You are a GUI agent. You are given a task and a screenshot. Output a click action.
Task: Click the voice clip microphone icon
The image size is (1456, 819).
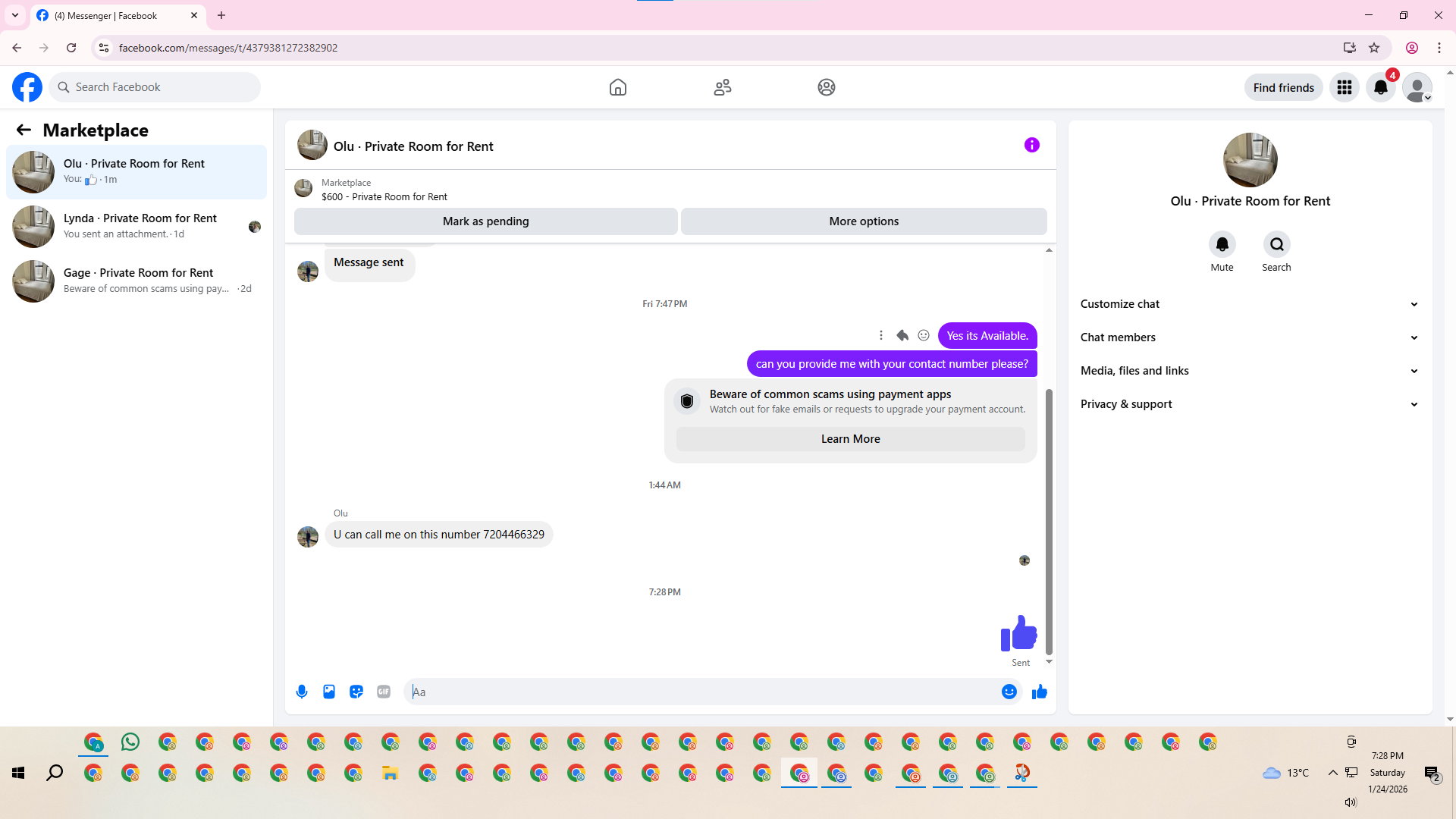click(302, 692)
